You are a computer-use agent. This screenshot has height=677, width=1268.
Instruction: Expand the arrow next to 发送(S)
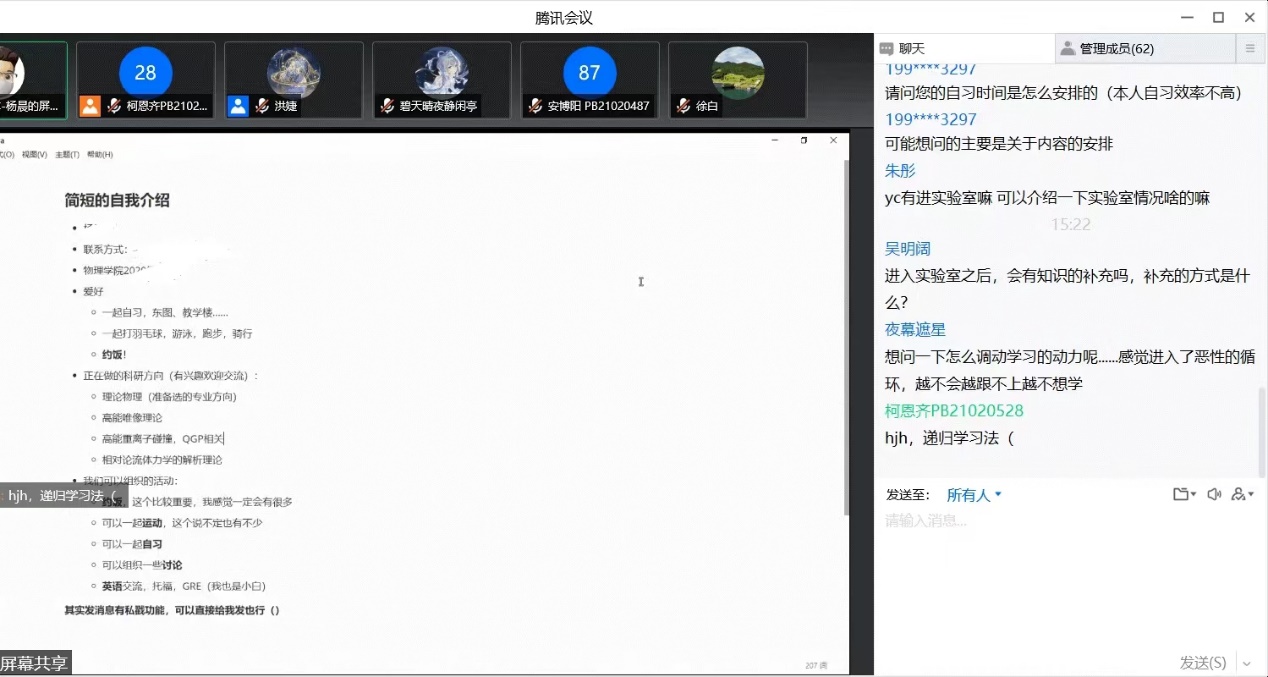tap(1246, 662)
